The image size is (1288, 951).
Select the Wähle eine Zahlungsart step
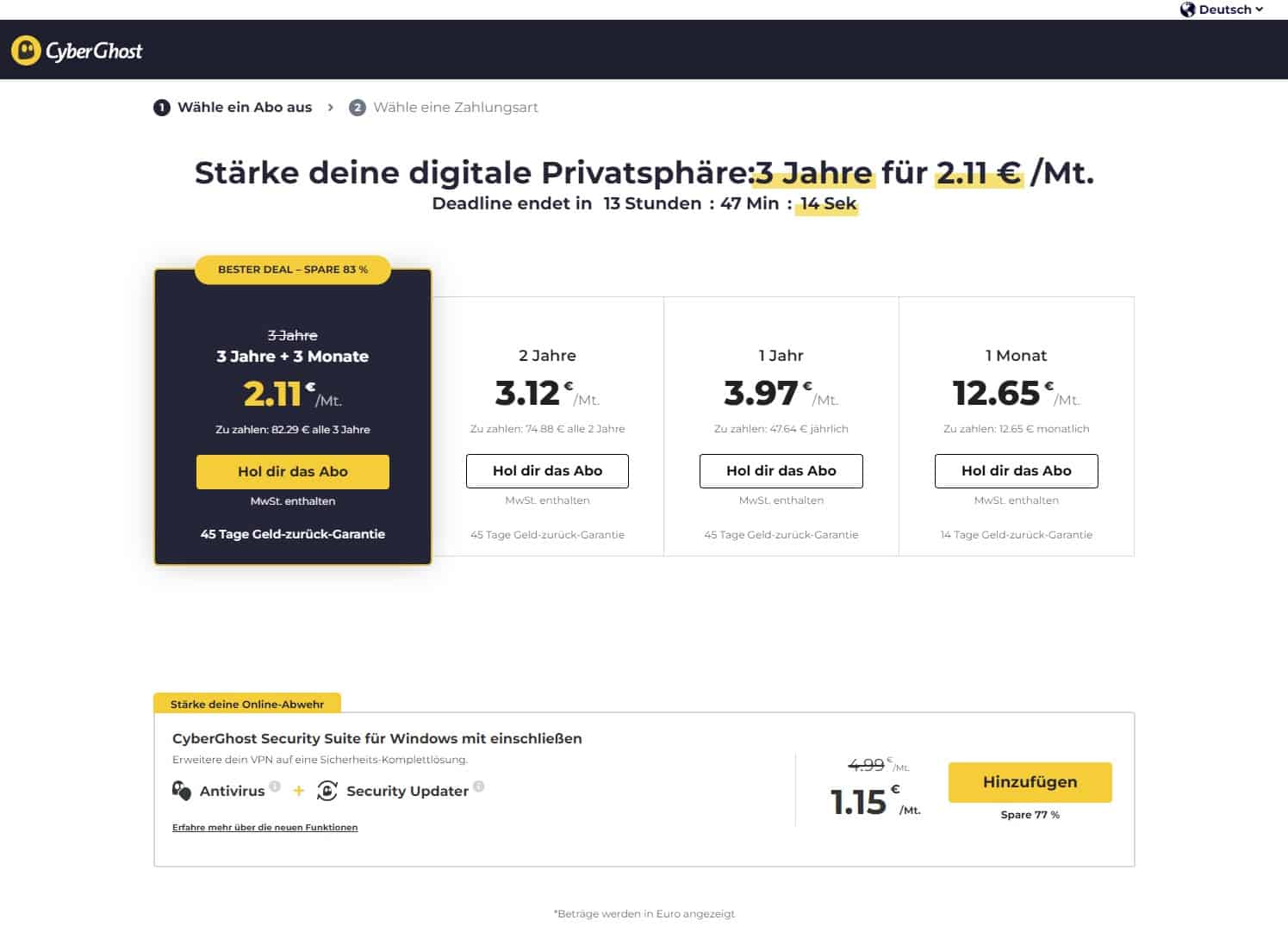click(x=444, y=108)
